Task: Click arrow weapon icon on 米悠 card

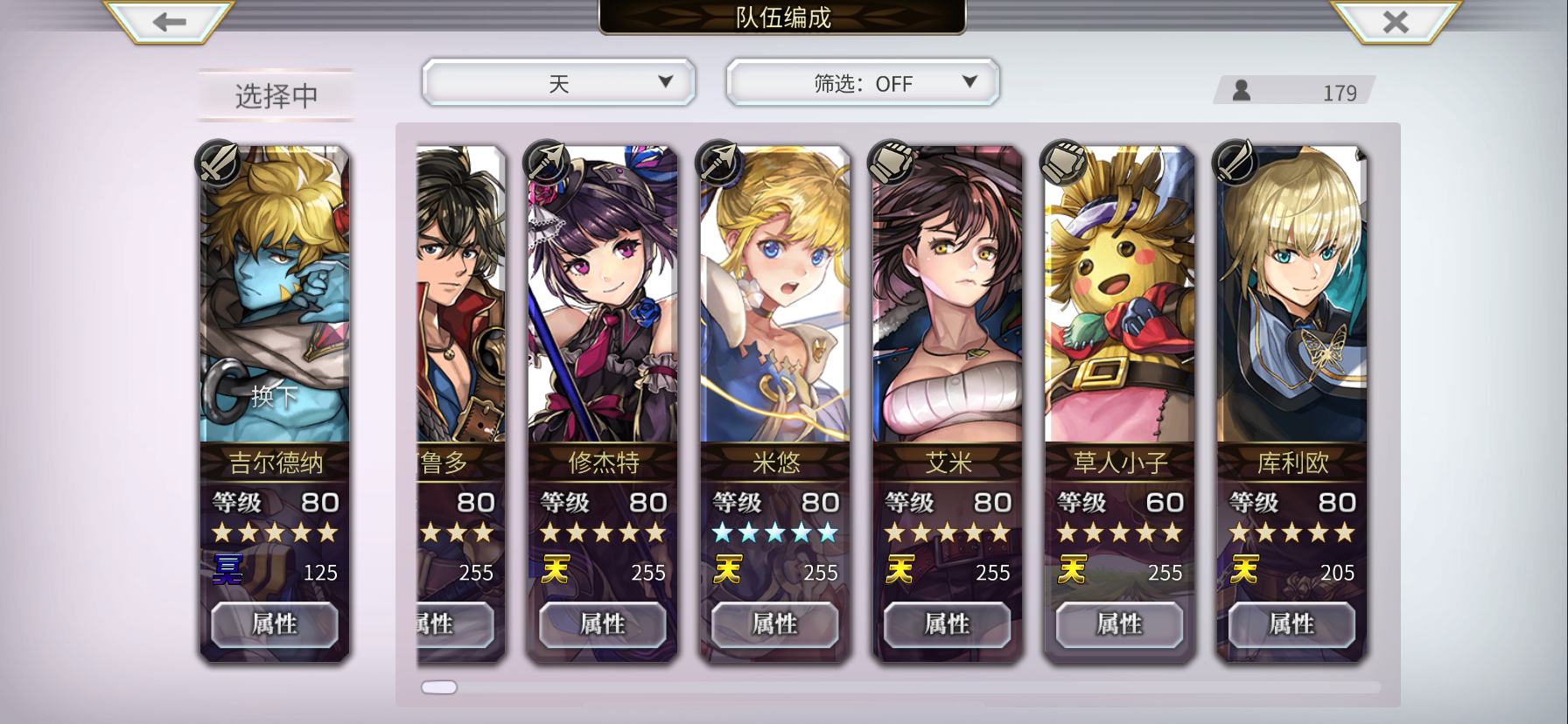Action: click(x=719, y=163)
